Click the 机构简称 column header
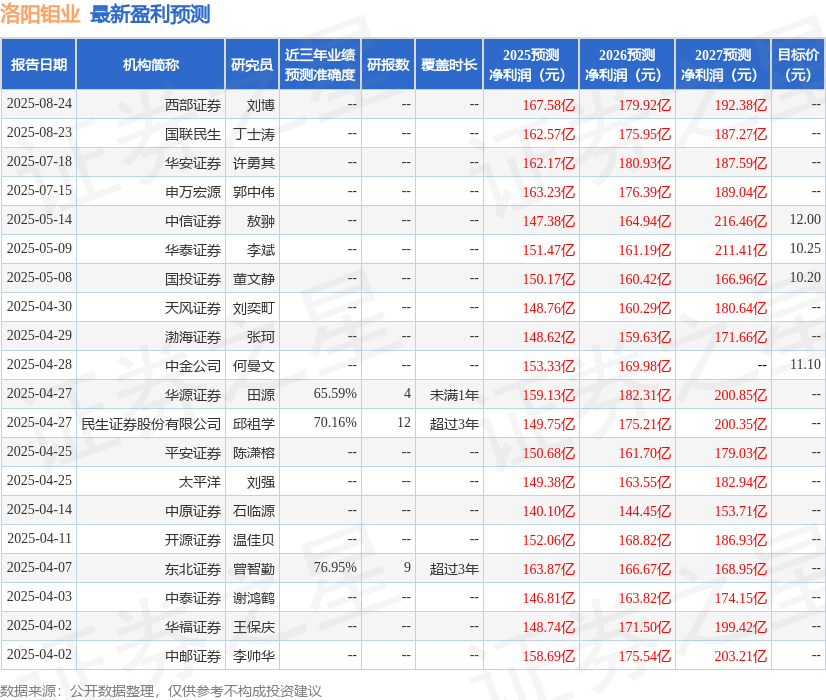Viewport: 826px width, 700px height. (151, 64)
